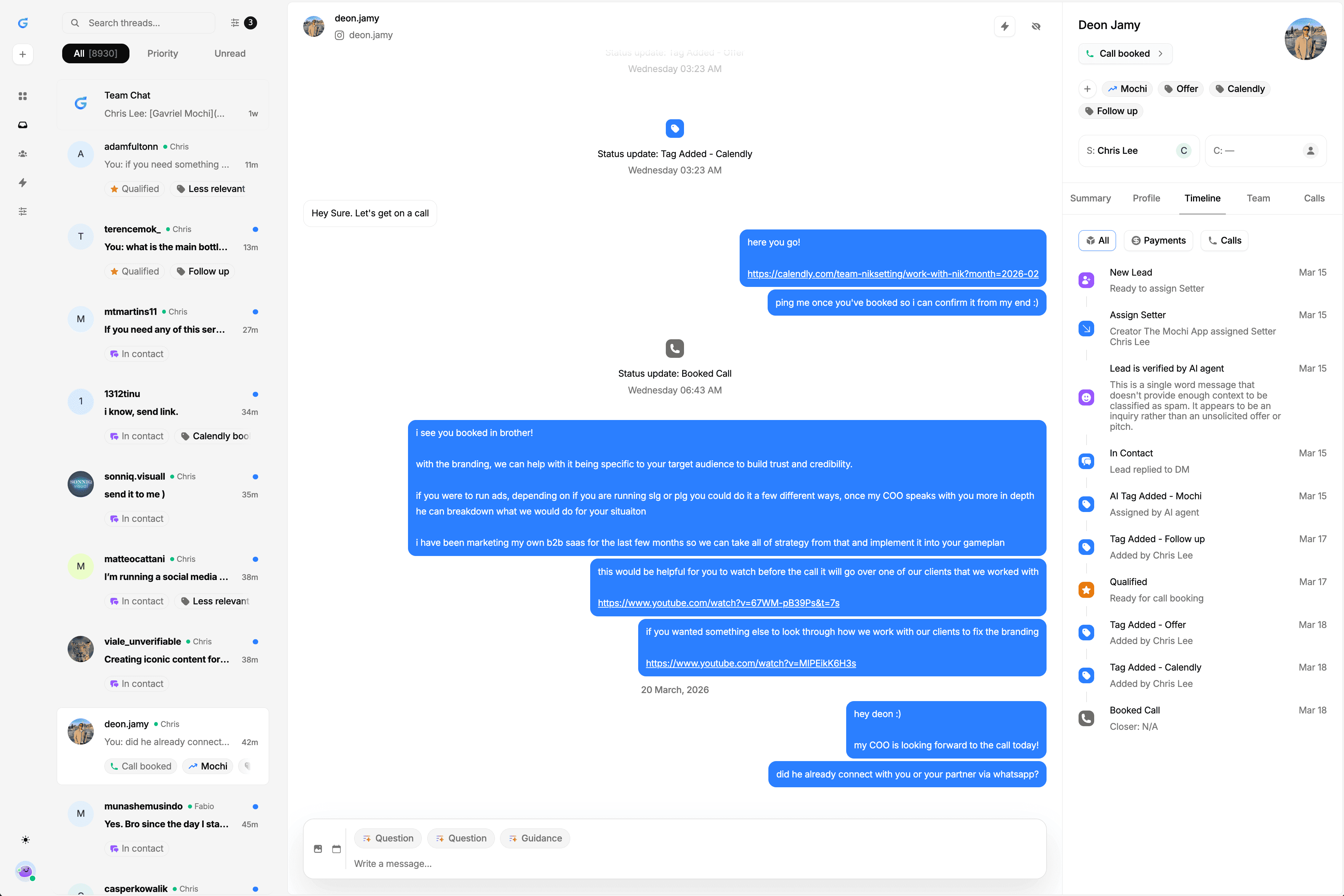Click the image attachment icon in composer
The height and width of the screenshot is (896, 1344).
point(318,849)
